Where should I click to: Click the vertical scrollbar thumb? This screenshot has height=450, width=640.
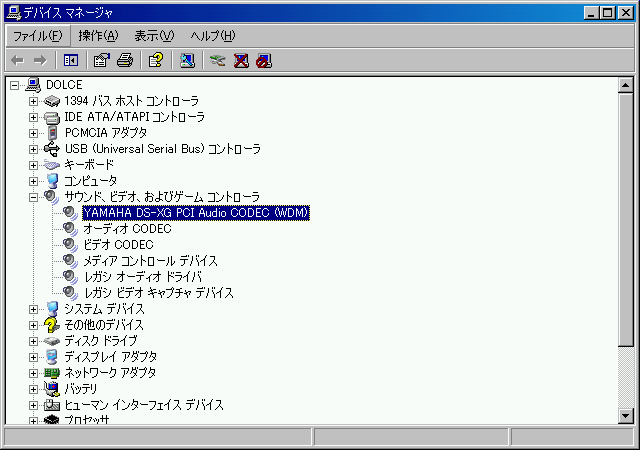coord(625,220)
